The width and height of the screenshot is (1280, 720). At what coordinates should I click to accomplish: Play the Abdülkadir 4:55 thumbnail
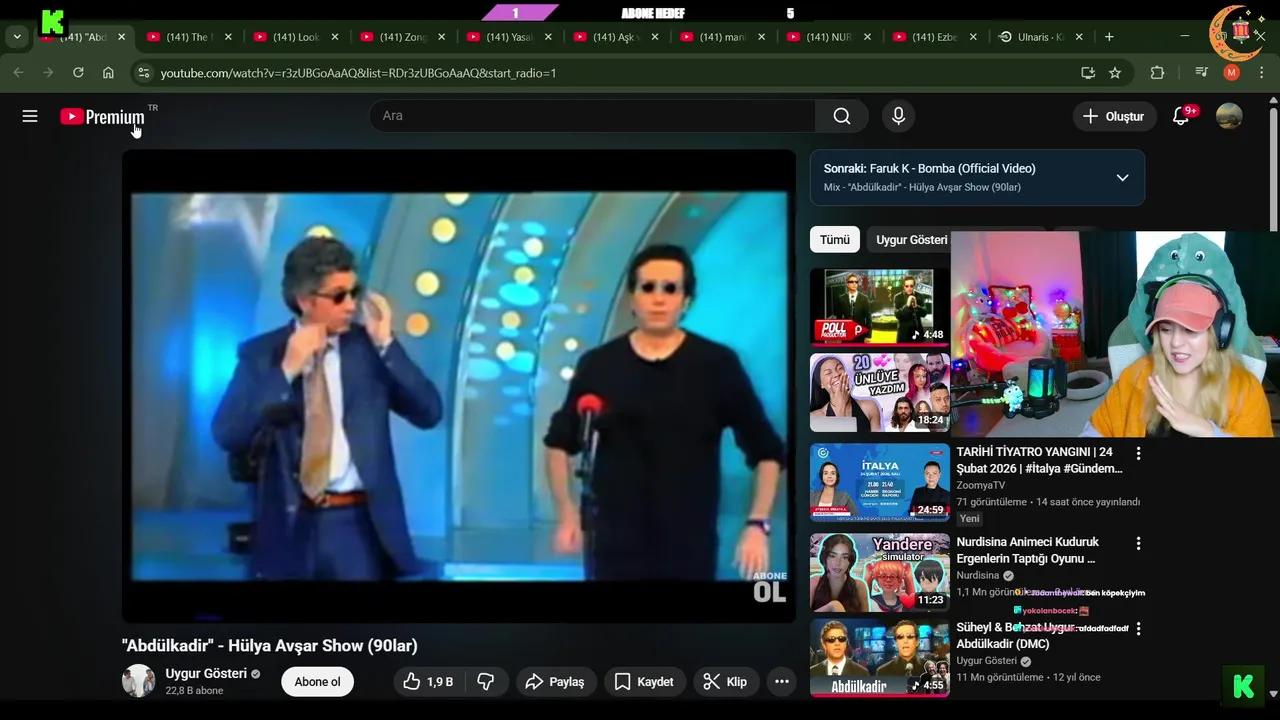point(880,658)
